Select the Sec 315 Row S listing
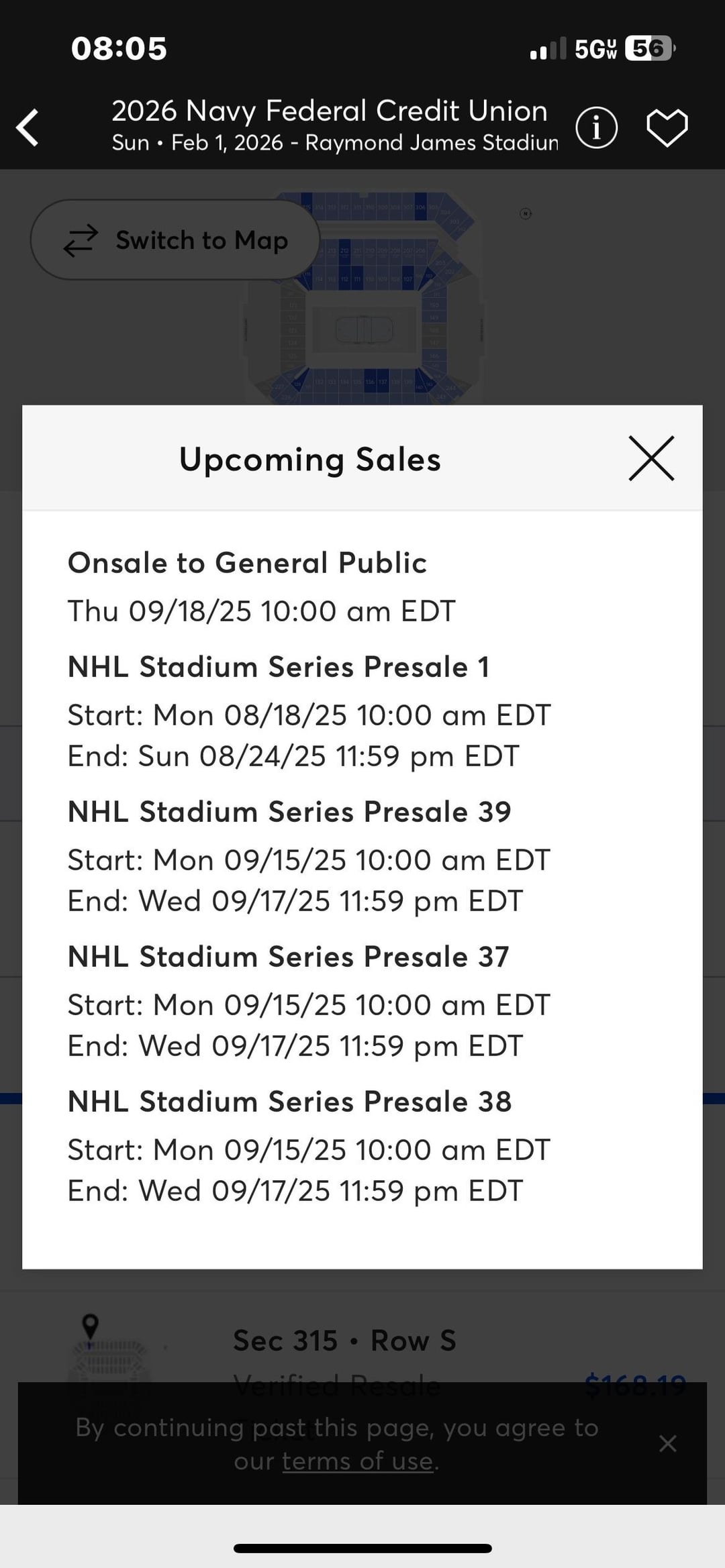The width and height of the screenshot is (725, 1568). (344, 1341)
